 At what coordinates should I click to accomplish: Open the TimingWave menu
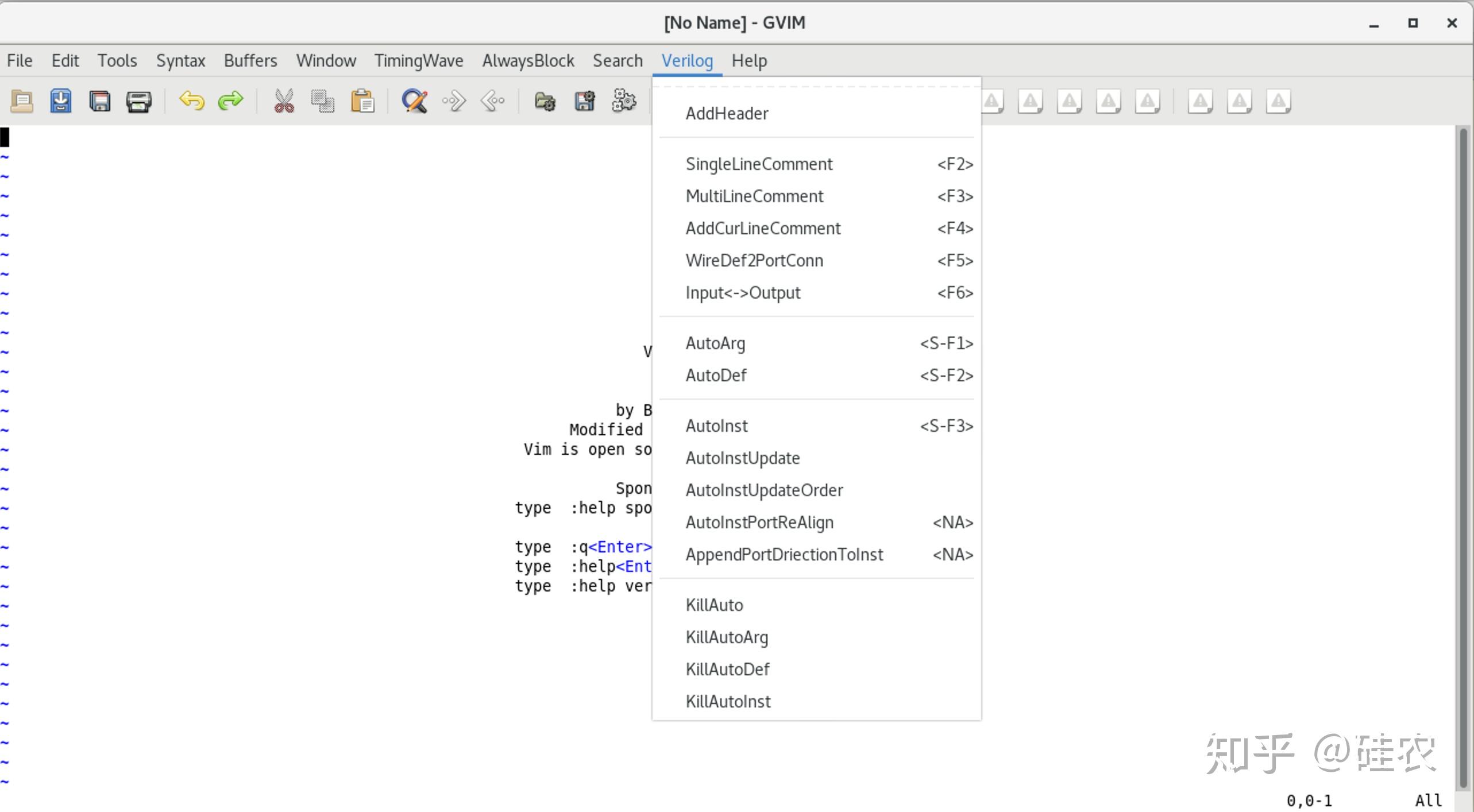[418, 61]
